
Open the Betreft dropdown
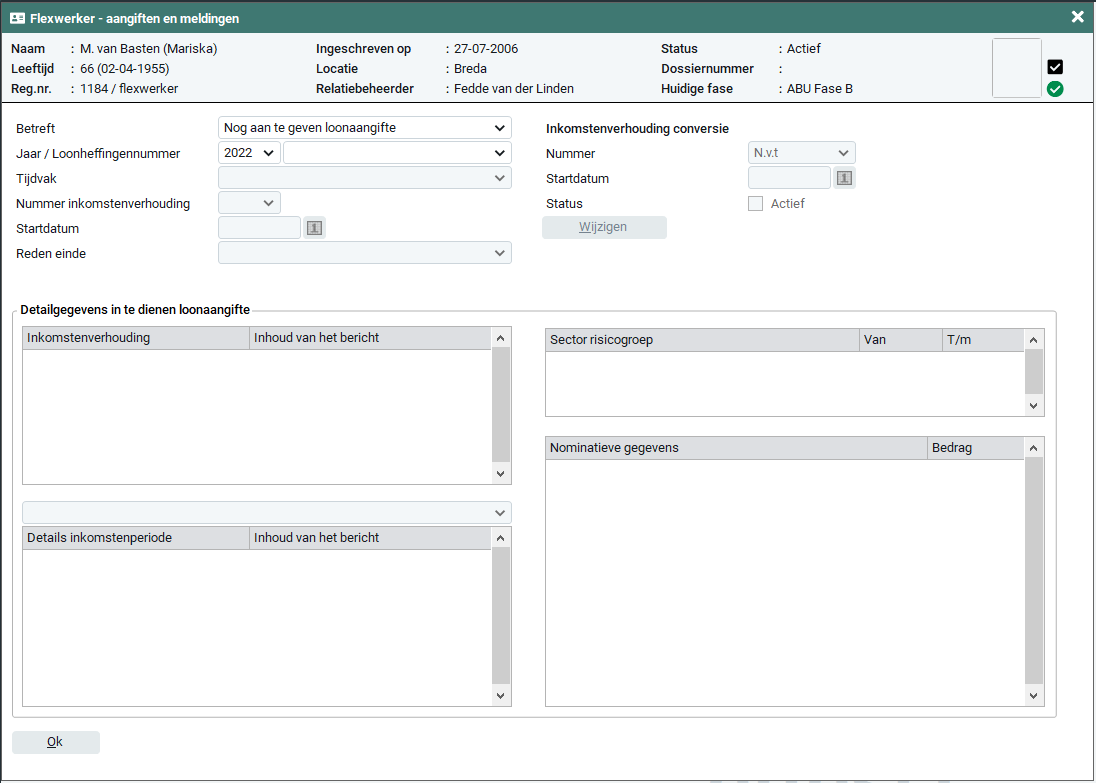click(364, 128)
